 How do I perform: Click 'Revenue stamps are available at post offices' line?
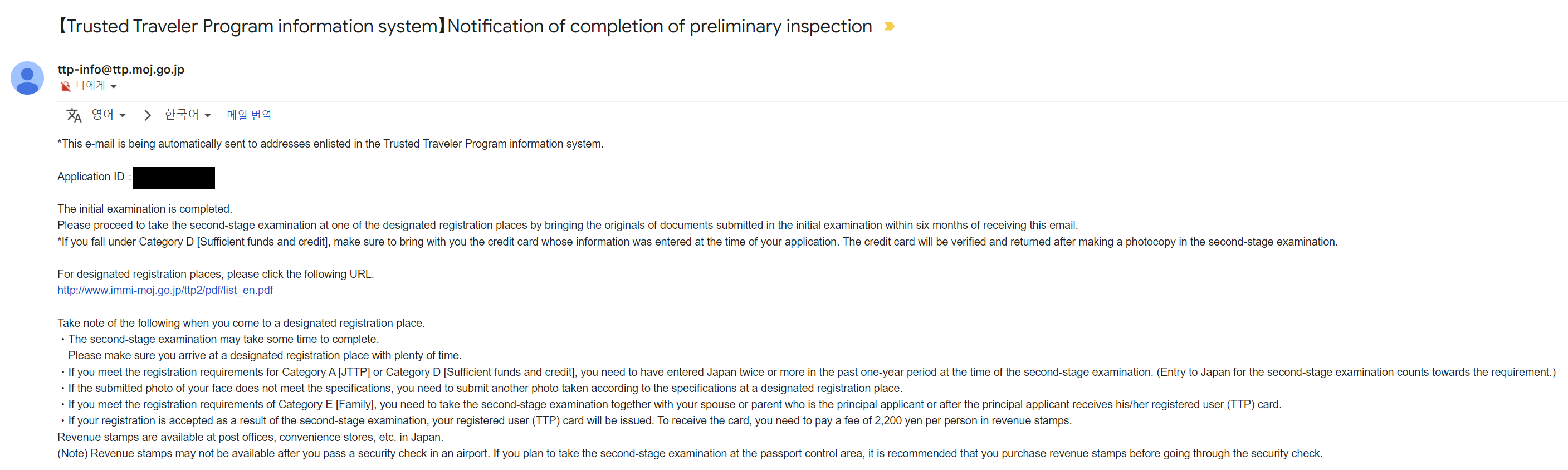point(250,437)
